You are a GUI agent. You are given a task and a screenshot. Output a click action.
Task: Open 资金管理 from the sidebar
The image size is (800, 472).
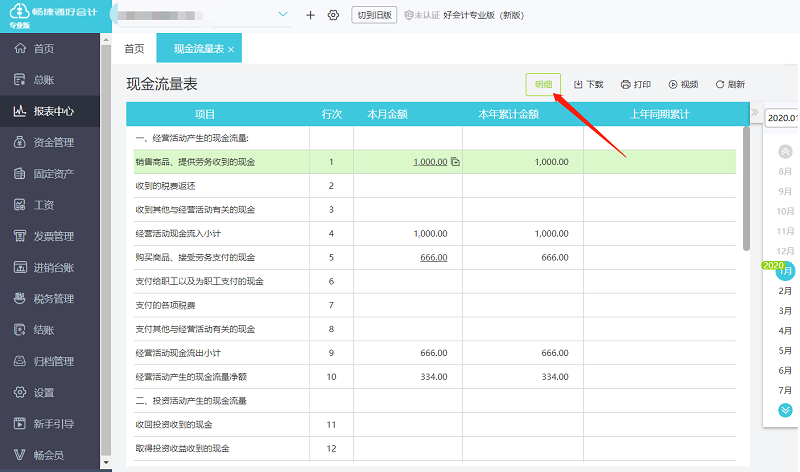[x=50, y=142]
